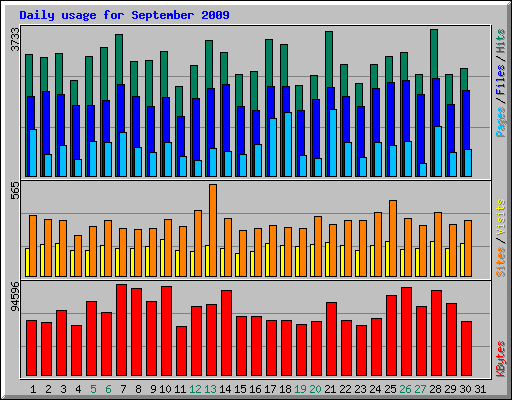The image size is (512, 400).
Task: Select the light blue Pages bar for day 1
Action: 33,153
